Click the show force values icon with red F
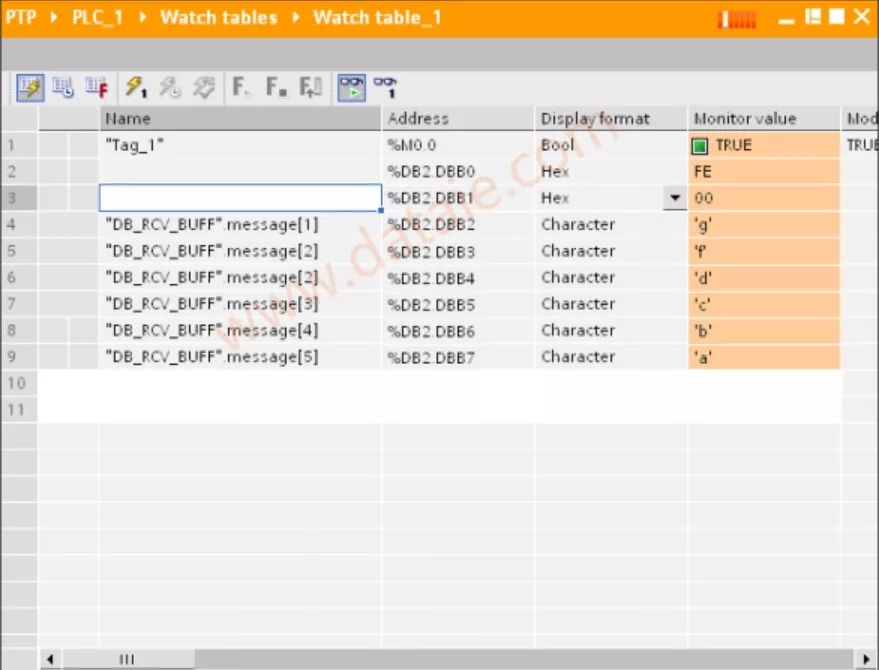The width and height of the screenshot is (879, 670). [x=96, y=87]
